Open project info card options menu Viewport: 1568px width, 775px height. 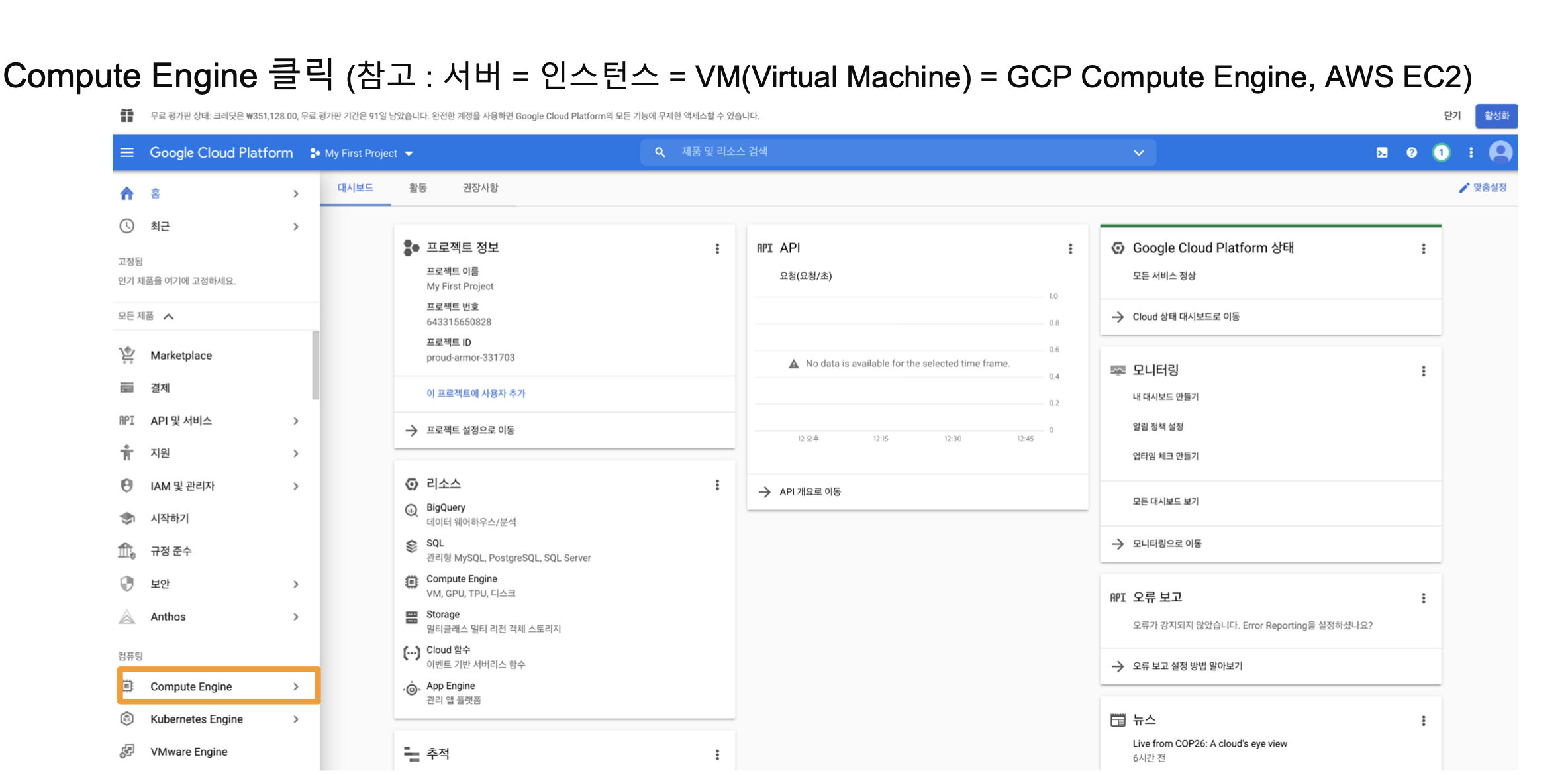pyautogui.click(x=717, y=249)
